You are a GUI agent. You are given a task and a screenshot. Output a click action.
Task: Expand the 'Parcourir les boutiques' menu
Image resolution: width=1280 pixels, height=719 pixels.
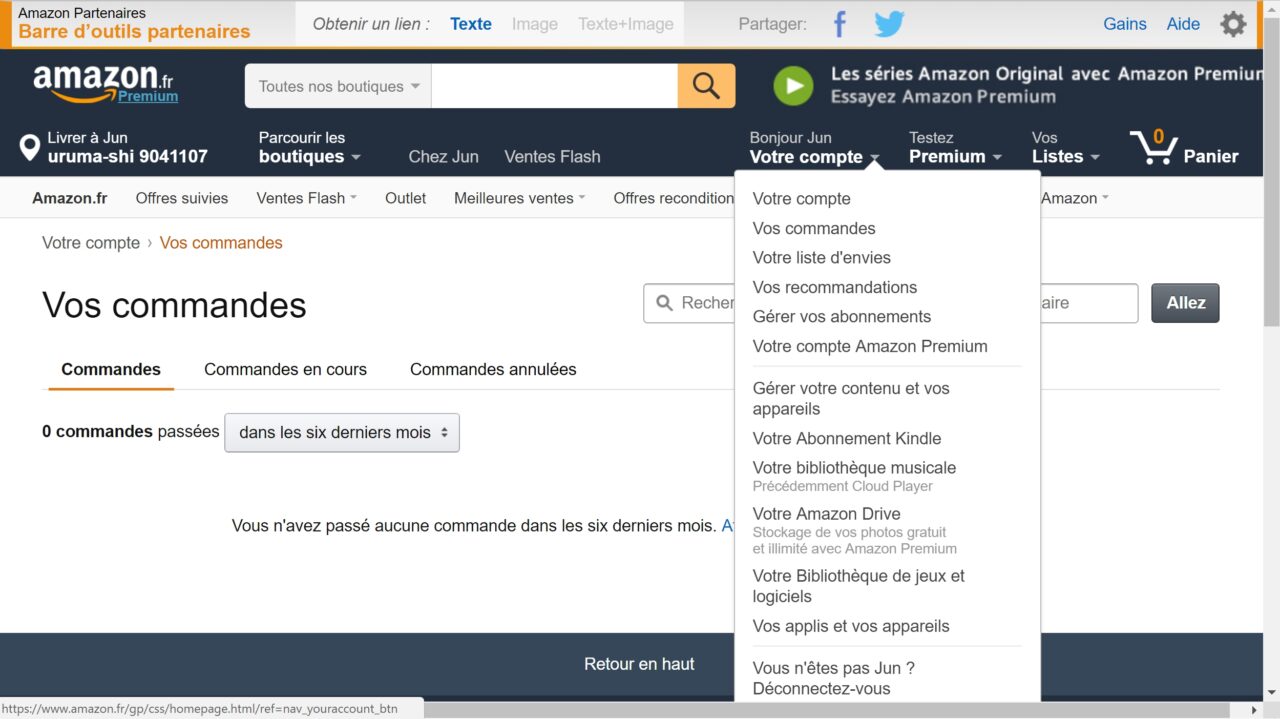click(x=309, y=147)
